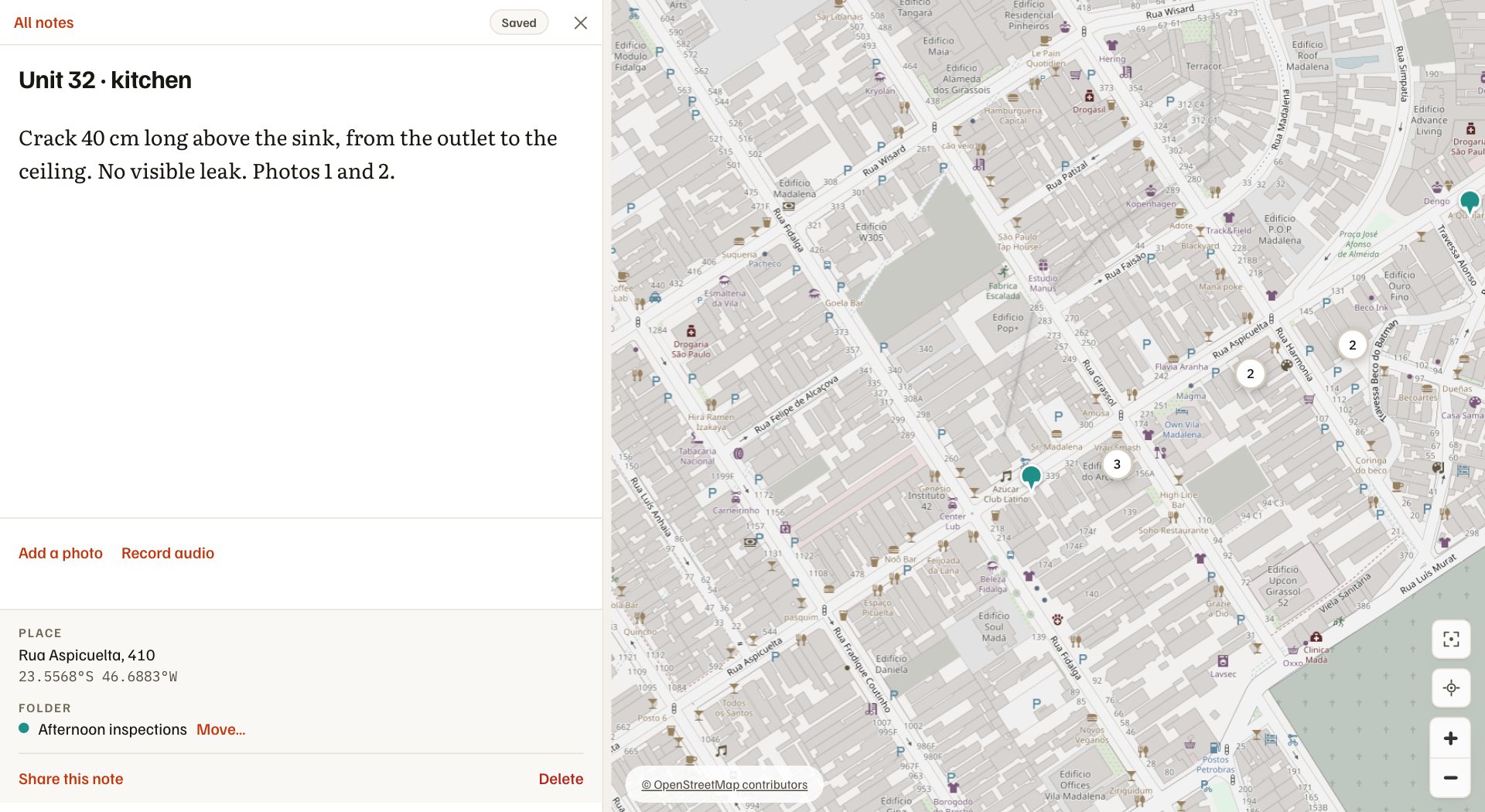
Task: Go back to All notes
Action: pos(44,23)
